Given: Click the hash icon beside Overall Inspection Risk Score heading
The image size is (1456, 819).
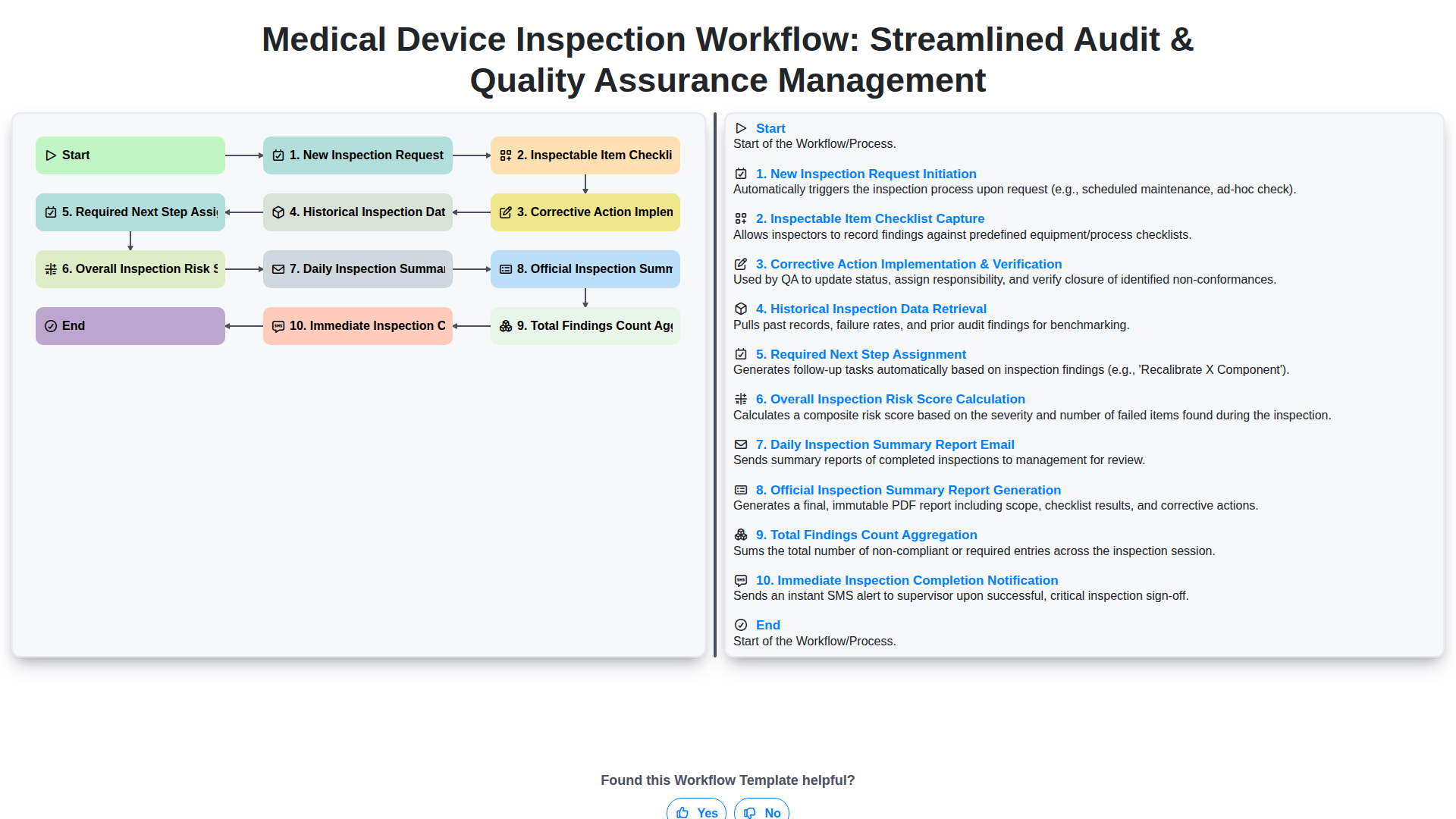Looking at the screenshot, I should pos(741,399).
